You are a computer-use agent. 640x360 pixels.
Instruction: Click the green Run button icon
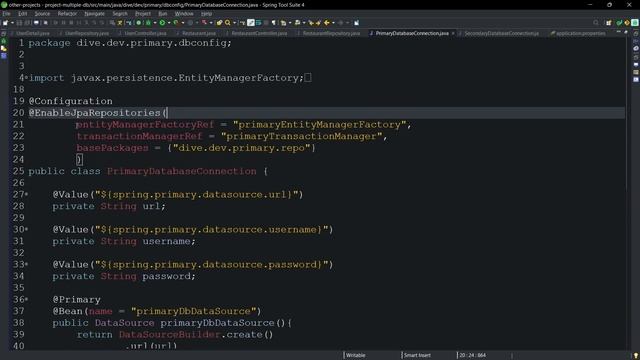pyautogui.click(x=162, y=22)
